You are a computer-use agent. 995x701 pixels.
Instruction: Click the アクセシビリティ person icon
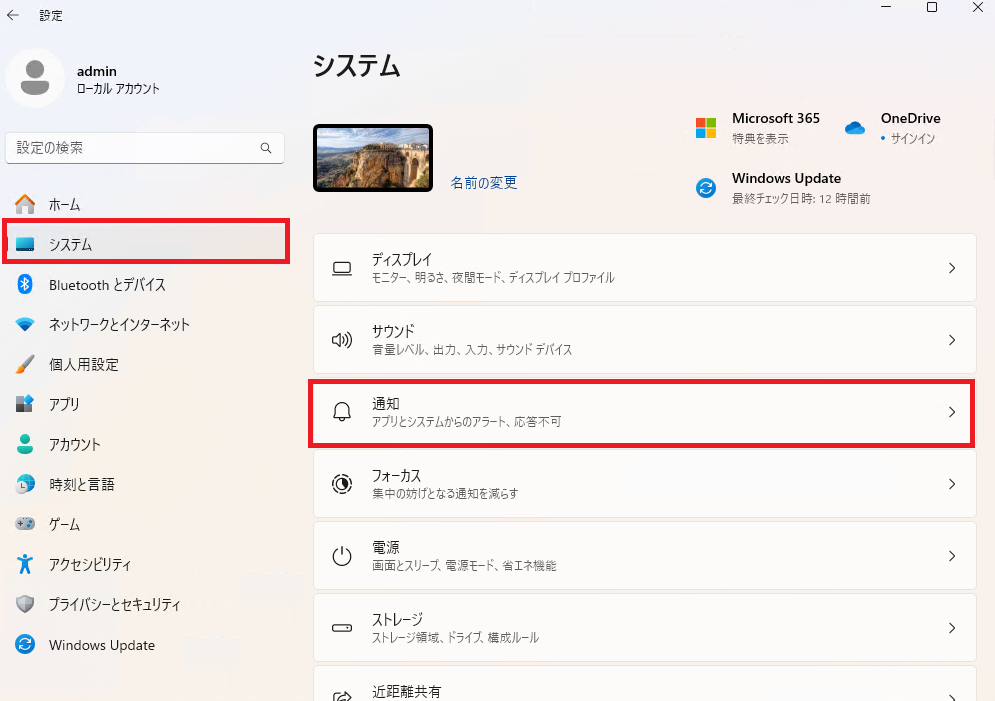tap(25, 564)
